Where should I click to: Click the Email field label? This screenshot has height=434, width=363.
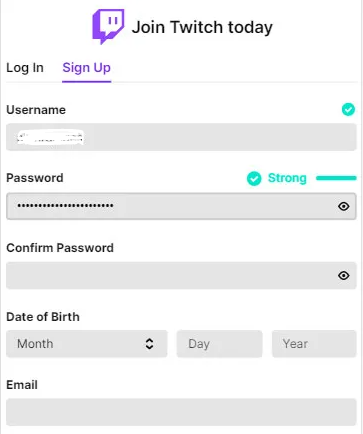22,385
